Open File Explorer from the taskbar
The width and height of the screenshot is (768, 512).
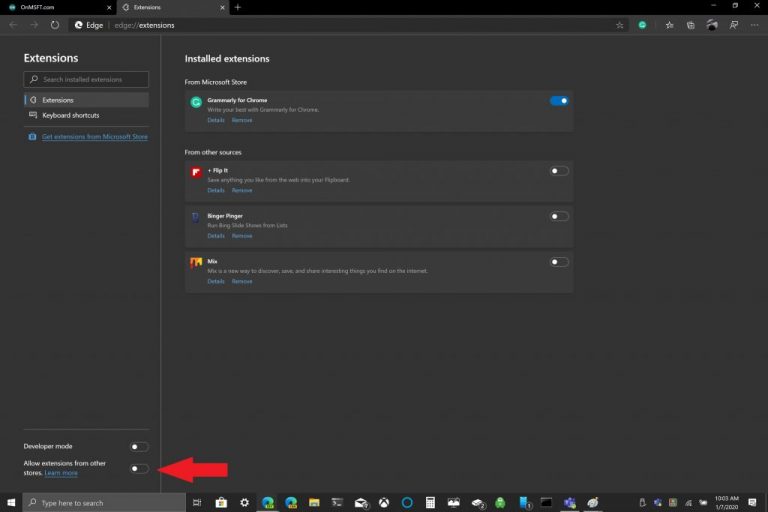(314, 503)
